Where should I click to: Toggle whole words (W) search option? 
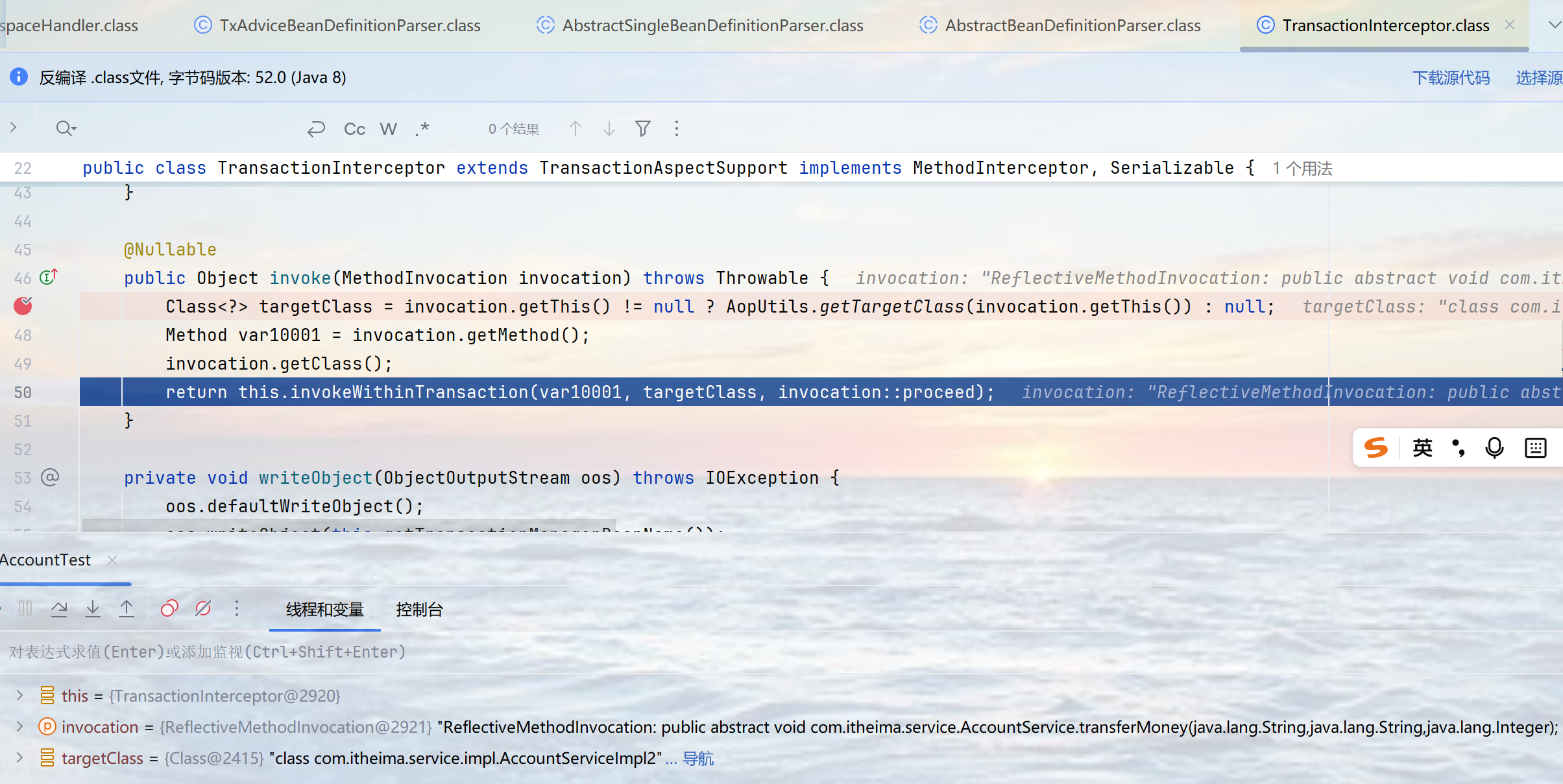tap(388, 129)
